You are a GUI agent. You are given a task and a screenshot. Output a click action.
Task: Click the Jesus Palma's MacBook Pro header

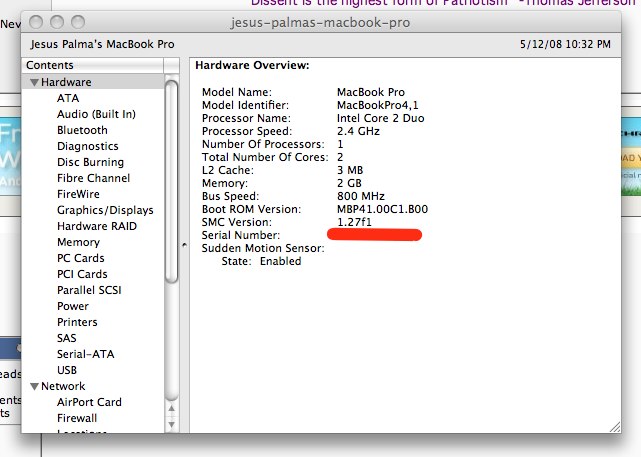point(102,44)
